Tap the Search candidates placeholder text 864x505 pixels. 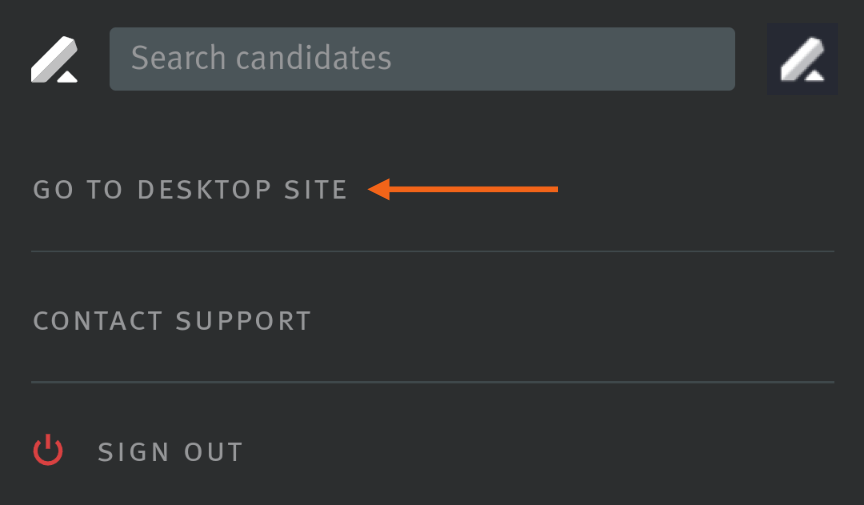pos(261,58)
